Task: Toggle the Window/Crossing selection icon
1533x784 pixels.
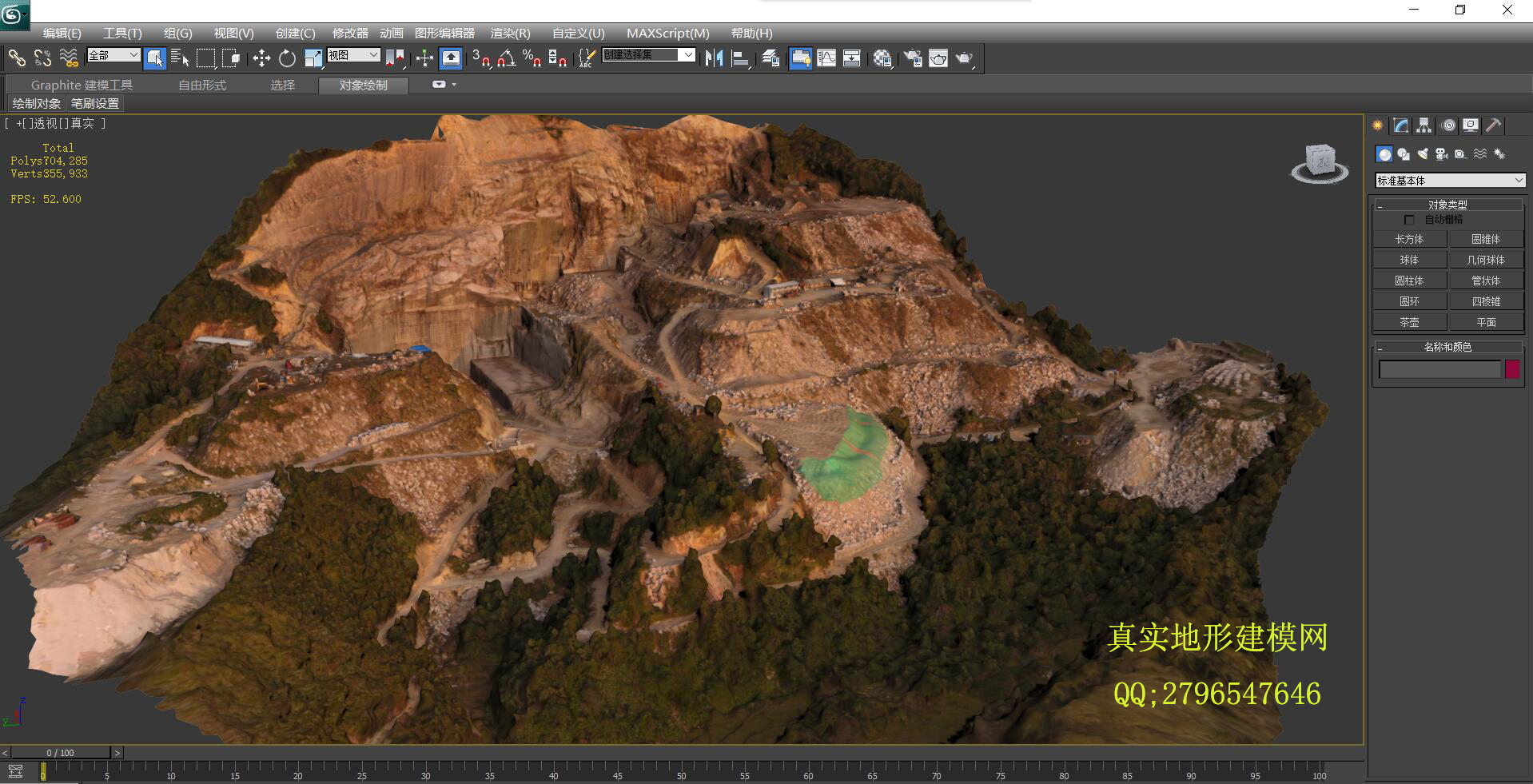Action: click(232, 58)
